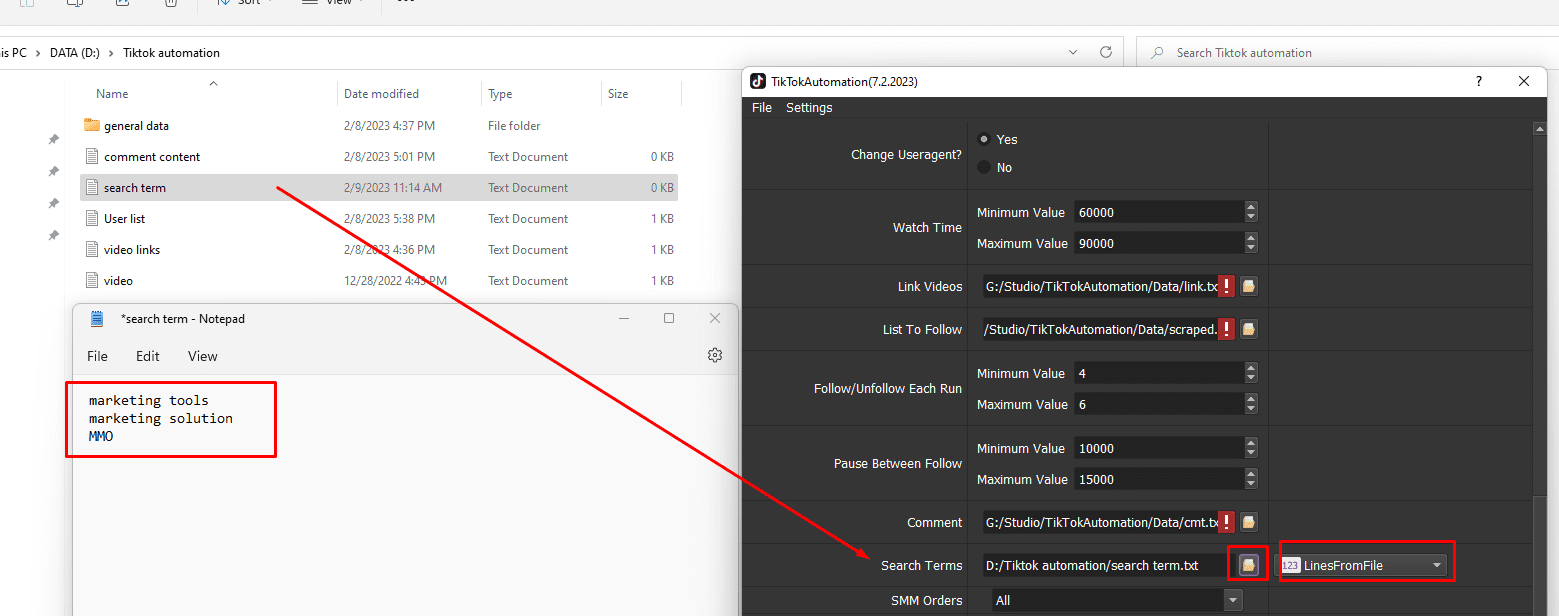This screenshot has height=616, width=1559.
Task: Click Pause Between Follow field 10000
Action: tap(1159, 448)
